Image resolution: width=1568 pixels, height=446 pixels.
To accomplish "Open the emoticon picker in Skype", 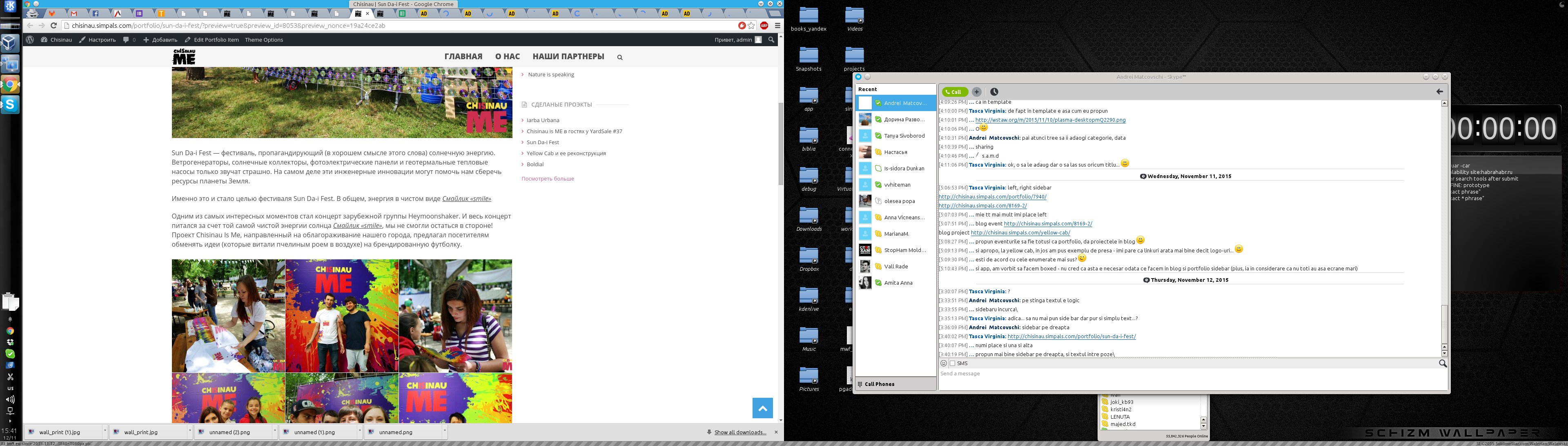I will [x=944, y=363].
